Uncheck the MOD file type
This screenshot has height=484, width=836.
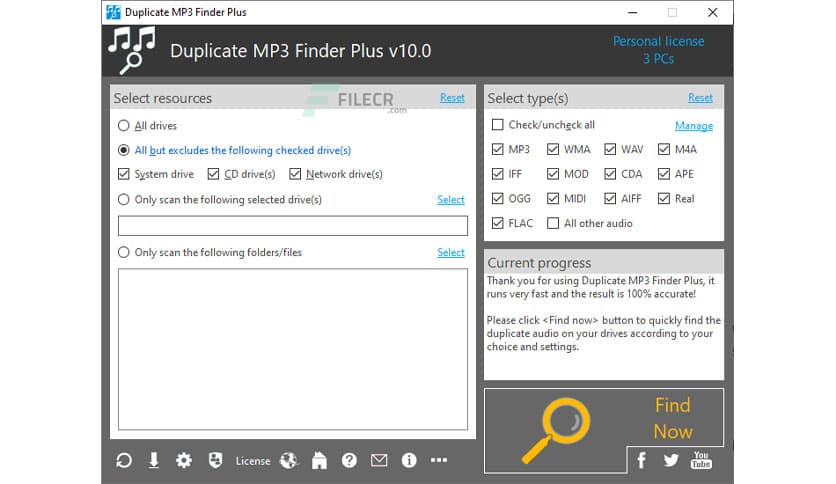point(553,174)
